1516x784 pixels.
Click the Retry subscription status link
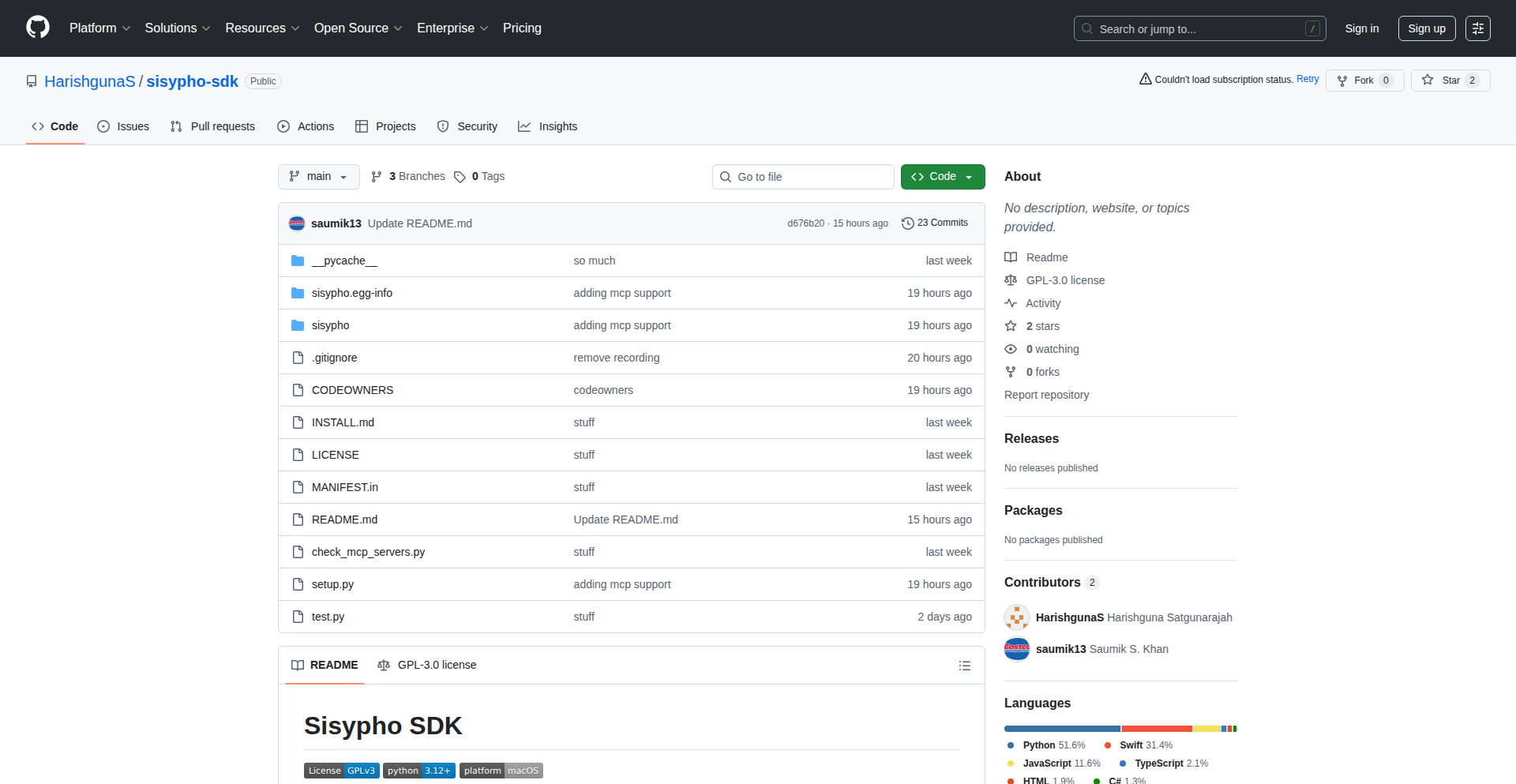point(1307,79)
